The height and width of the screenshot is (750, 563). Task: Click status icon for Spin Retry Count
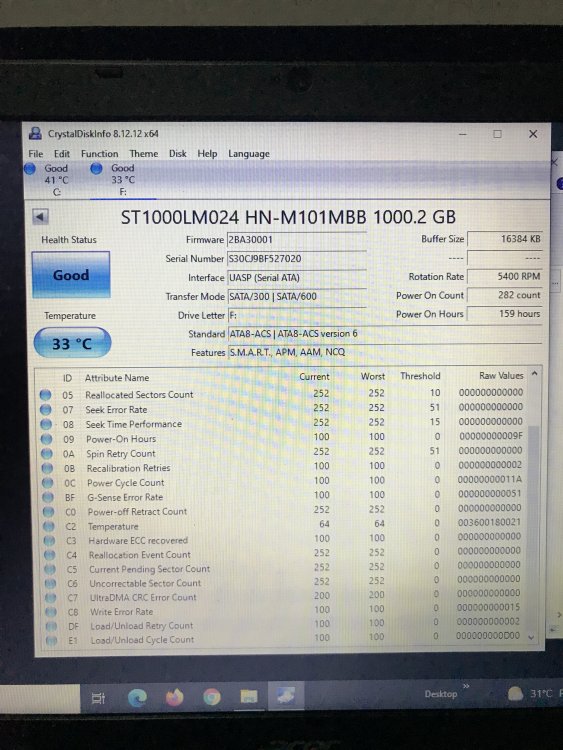(x=47, y=453)
